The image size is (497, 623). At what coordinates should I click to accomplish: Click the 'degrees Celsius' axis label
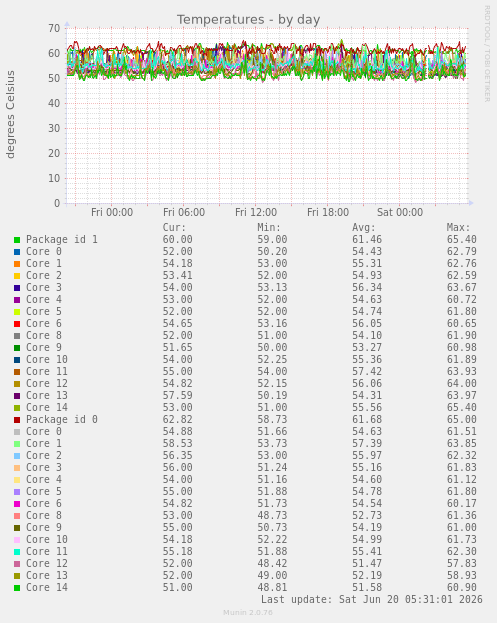tap(10, 114)
